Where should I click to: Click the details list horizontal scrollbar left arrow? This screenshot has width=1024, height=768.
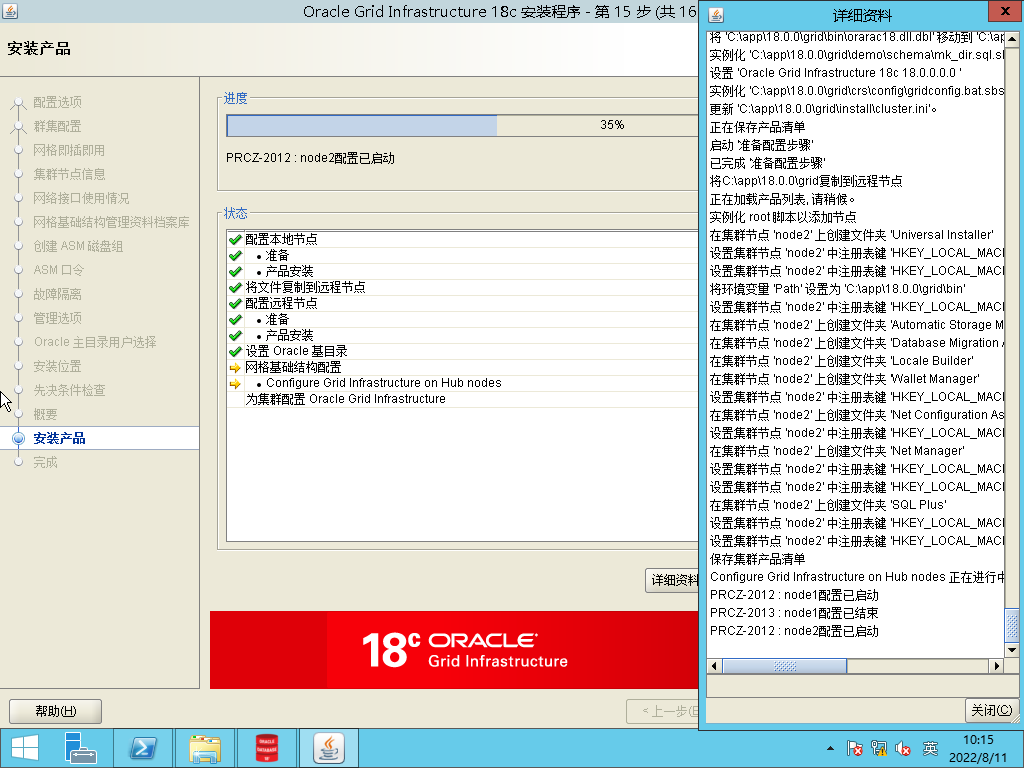pyautogui.click(x=714, y=666)
